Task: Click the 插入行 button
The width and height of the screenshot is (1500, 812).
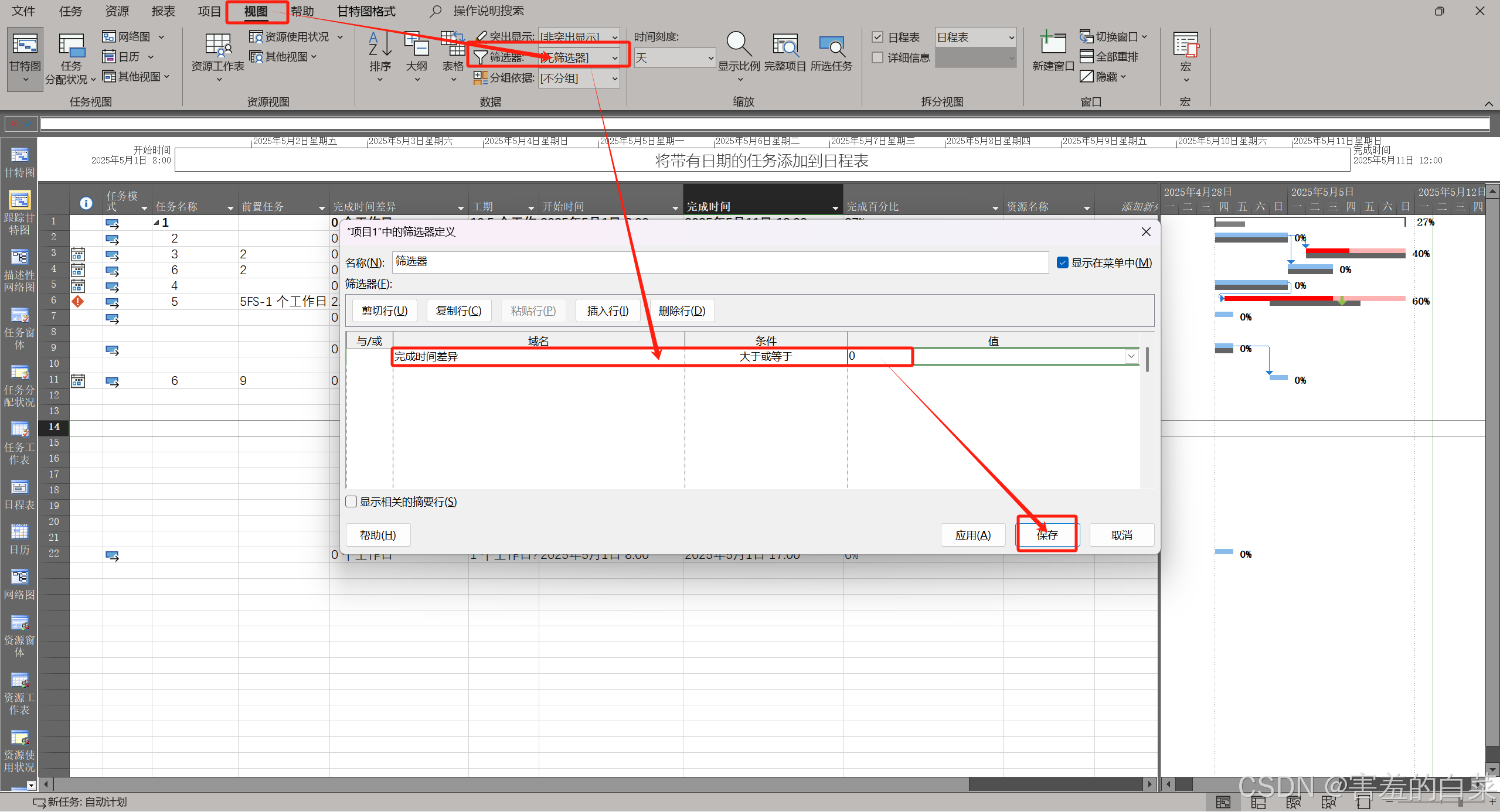Action: (x=608, y=311)
